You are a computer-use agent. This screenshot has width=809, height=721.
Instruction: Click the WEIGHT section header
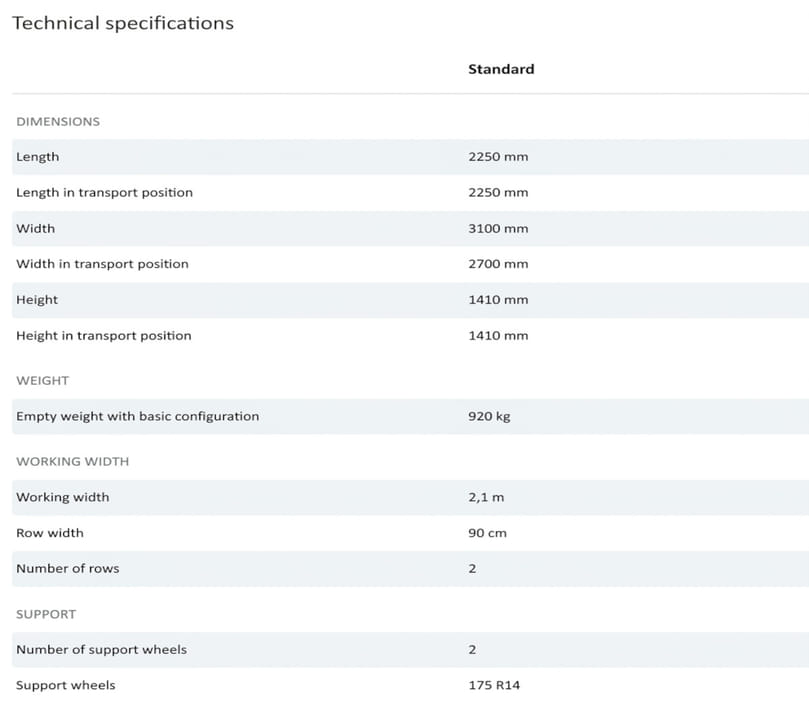click(42, 381)
